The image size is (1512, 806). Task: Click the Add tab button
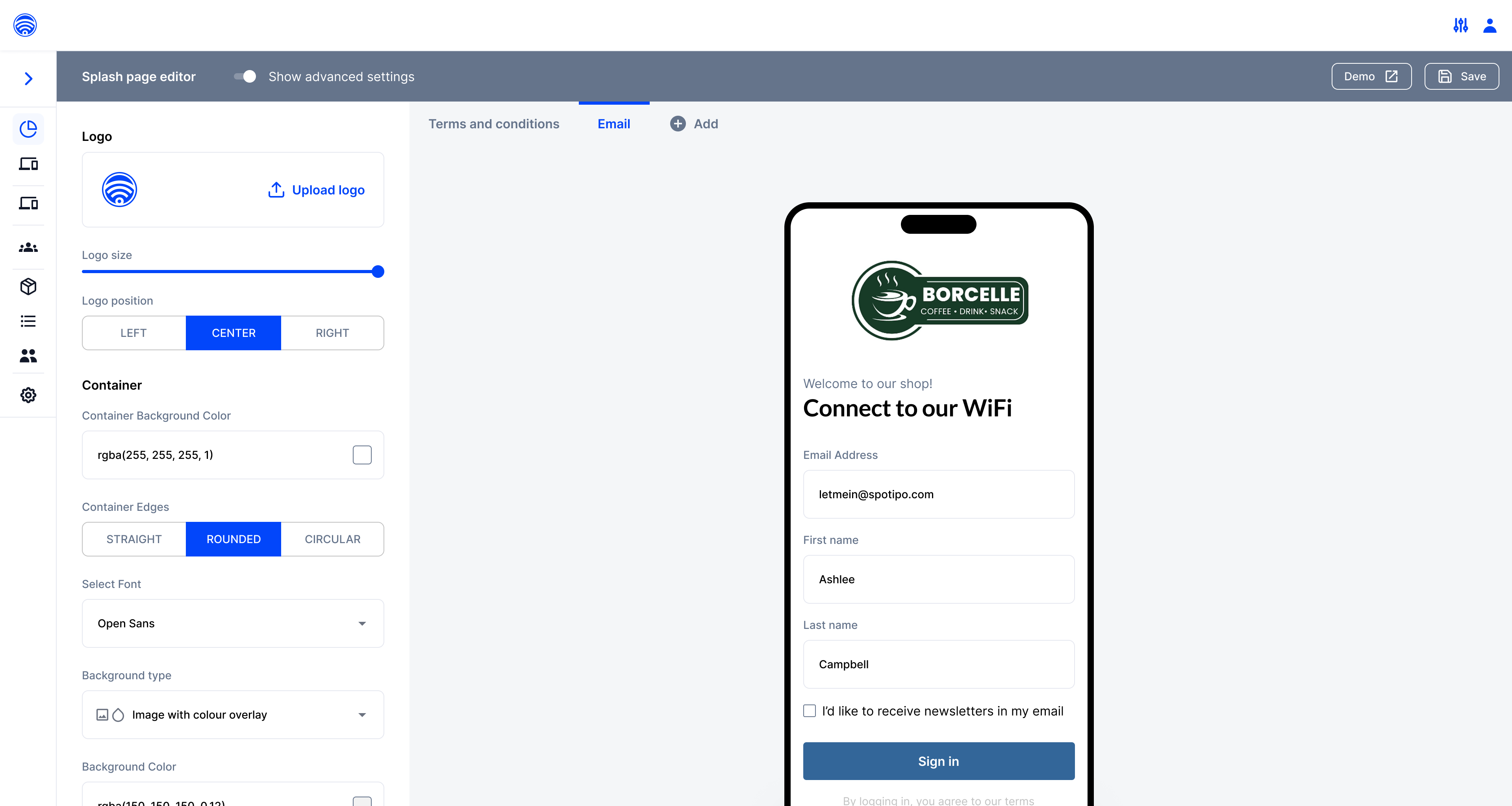click(693, 123)
